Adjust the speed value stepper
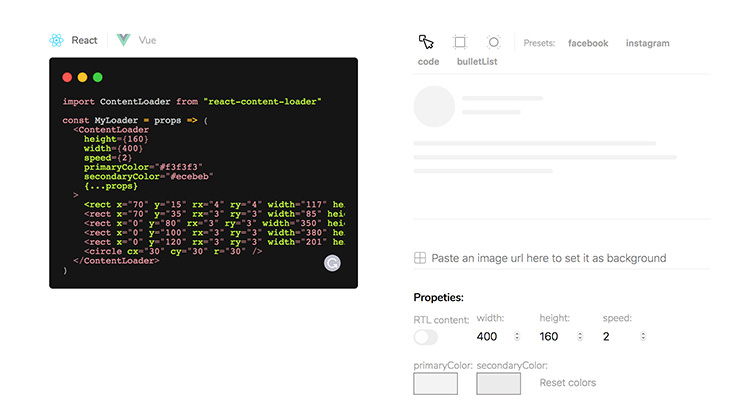750x420 pixels. click(643, 337)
